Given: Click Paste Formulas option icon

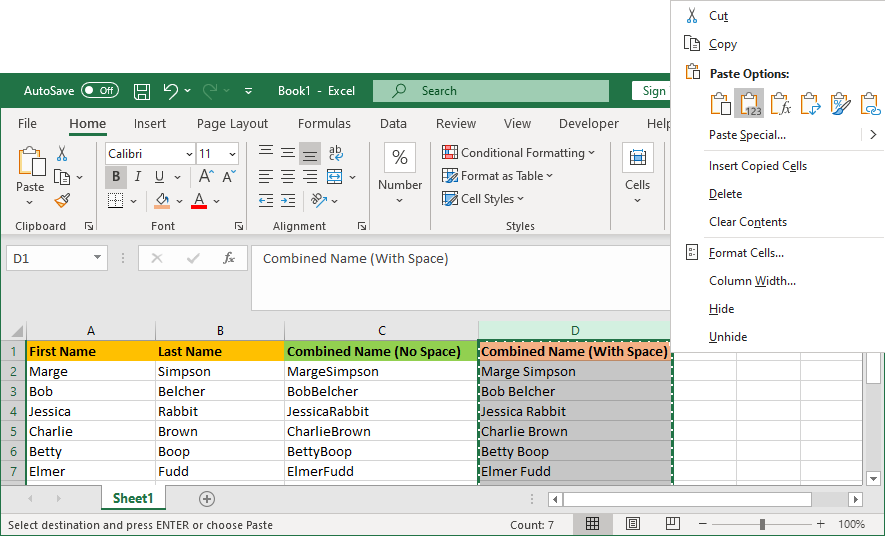Looking at the screenshot, I should tap(780, 104).
